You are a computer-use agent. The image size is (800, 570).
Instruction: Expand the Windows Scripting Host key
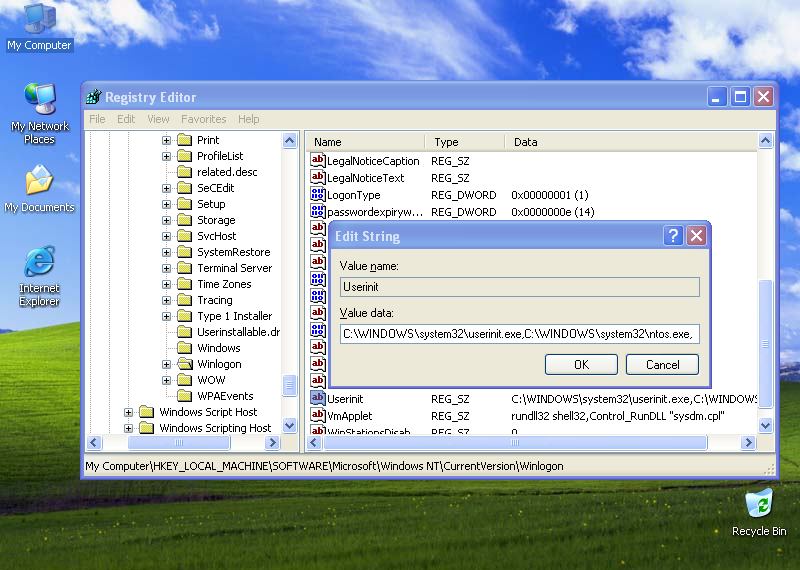click(129, 428)
